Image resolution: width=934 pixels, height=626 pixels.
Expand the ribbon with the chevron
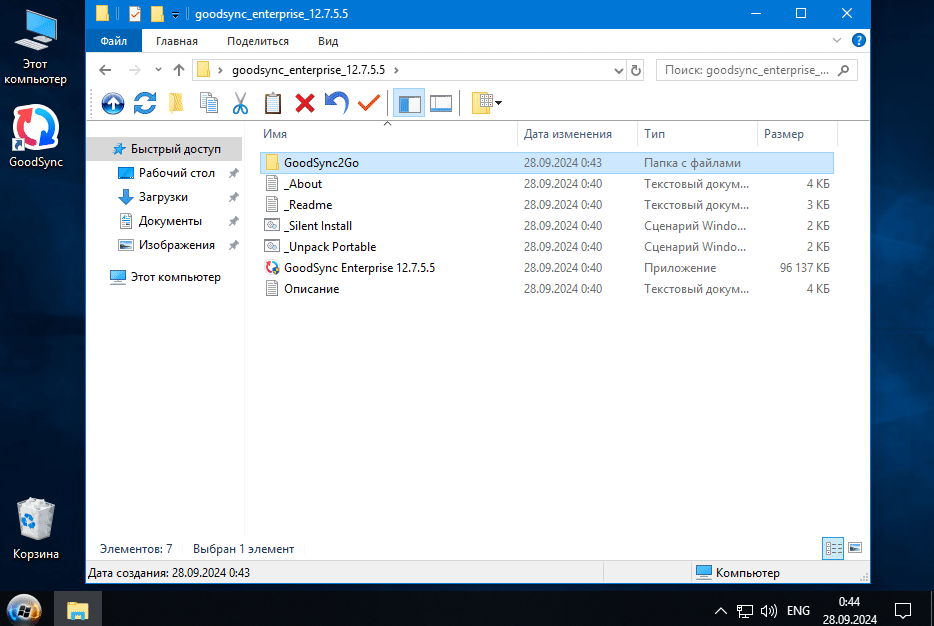(x=837, y=41)
